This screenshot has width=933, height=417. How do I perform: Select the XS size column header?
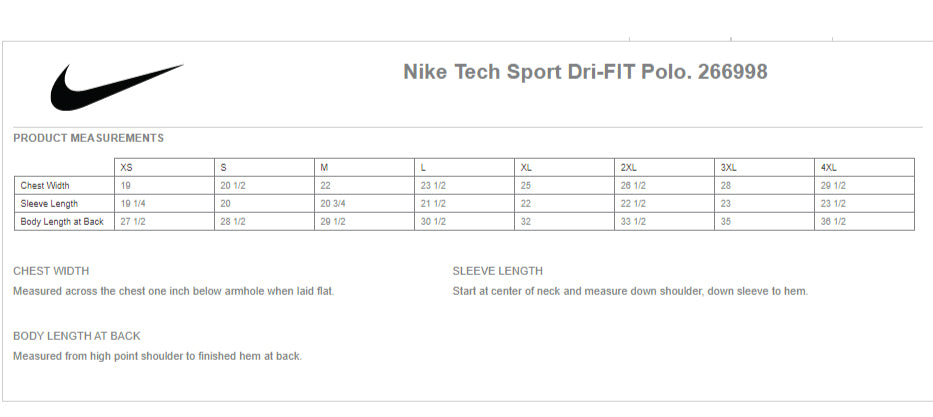coord(126,167)
